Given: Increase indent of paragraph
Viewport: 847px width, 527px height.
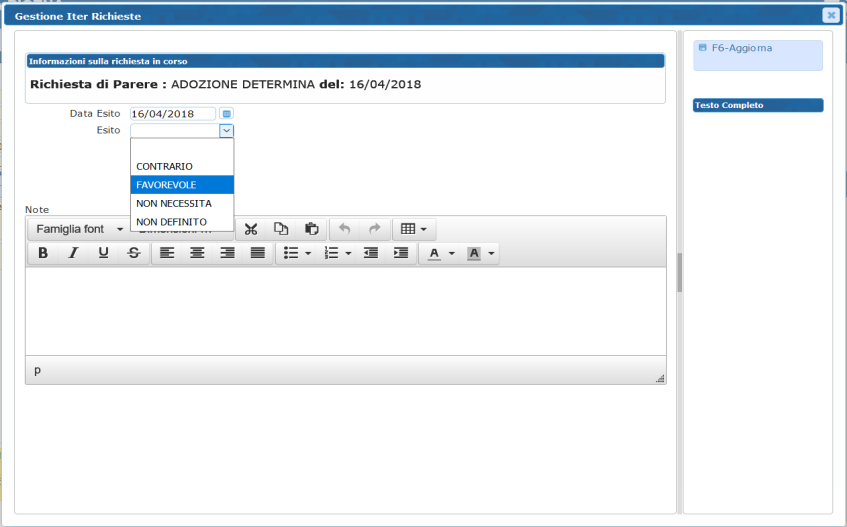Looking at the screenshot, I should click(401, 254).
